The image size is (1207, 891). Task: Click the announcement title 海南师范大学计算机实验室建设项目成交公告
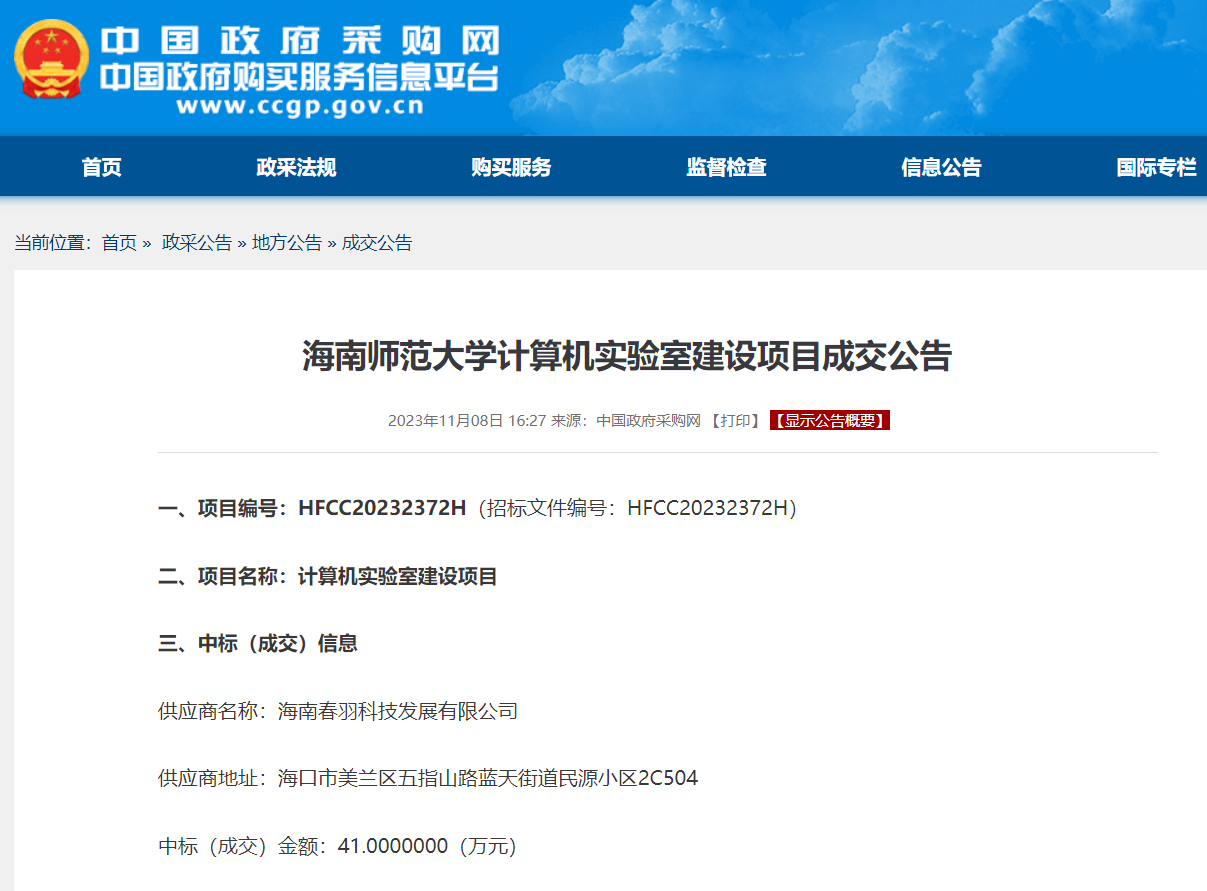[x=627, y=356]
